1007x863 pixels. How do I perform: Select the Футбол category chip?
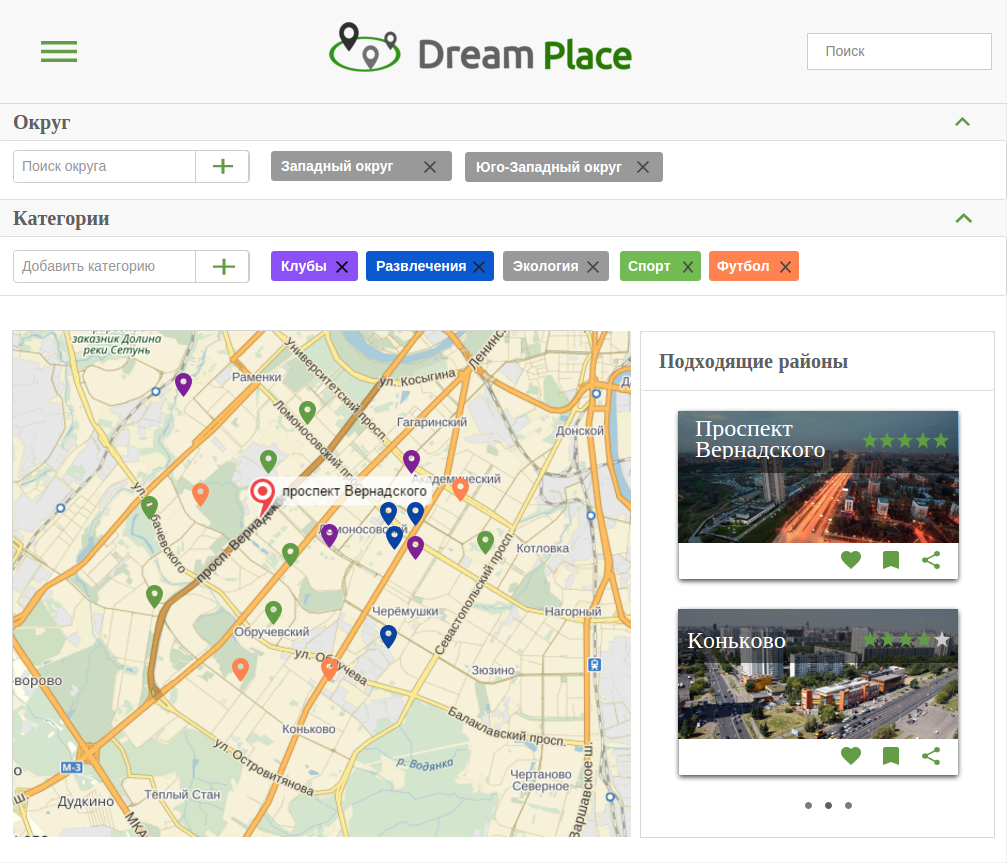click(x=753, y=266)
